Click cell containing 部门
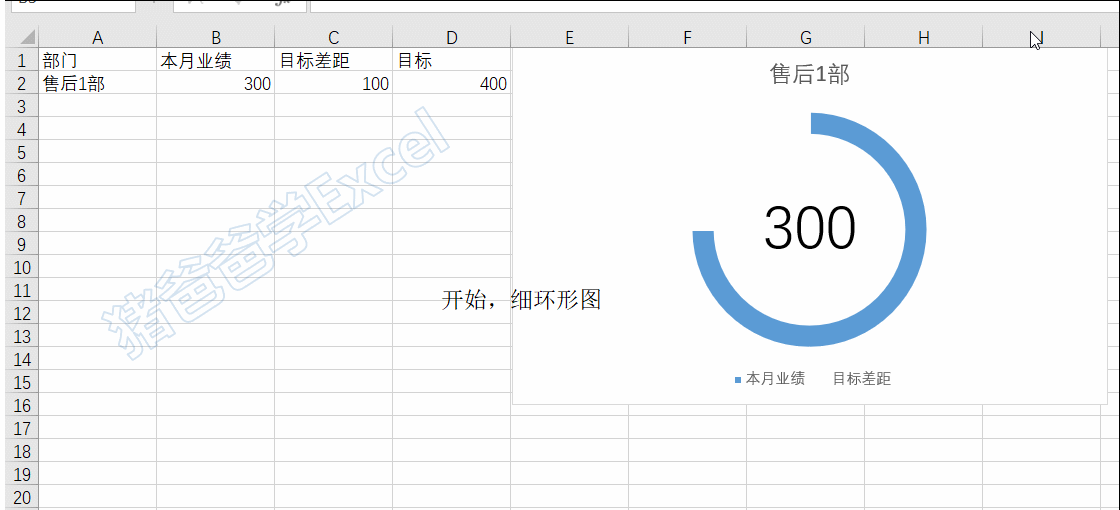1120x510 pixels. 97,60
